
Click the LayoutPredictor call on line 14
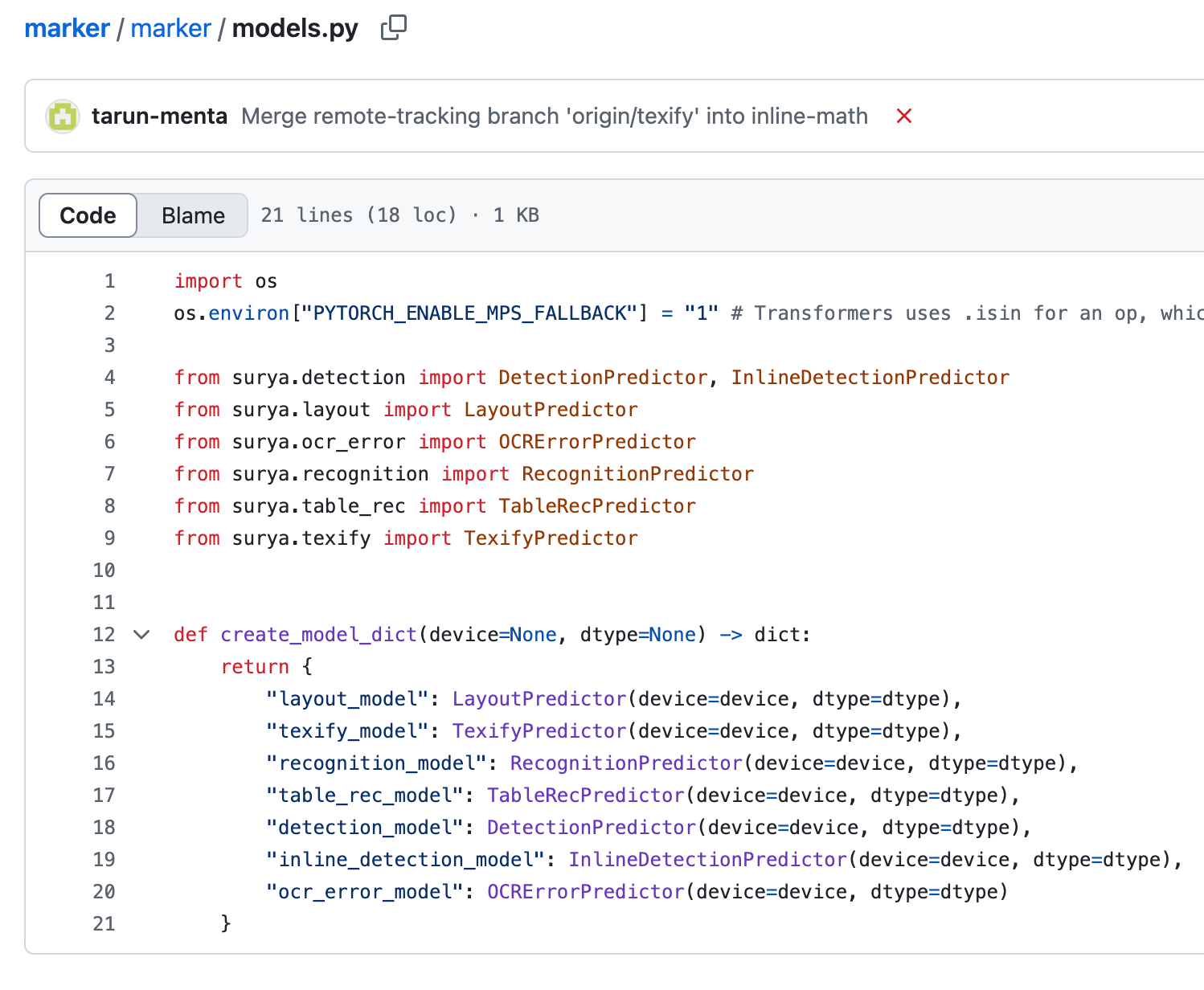pos(539,699)
